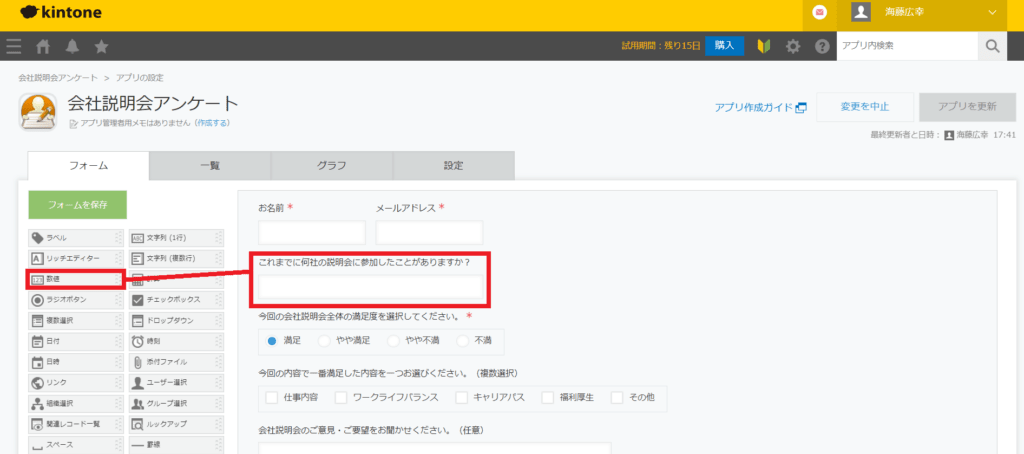1024x454 pixels.
Task: Open the アプリ作成ガイド link
Action: point(759,108)
